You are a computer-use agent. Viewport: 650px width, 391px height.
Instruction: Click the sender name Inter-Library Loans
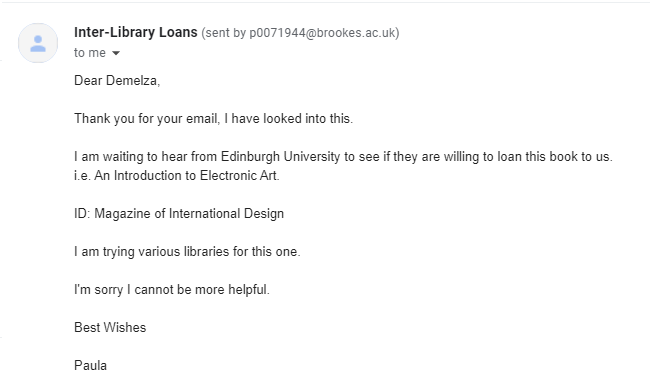click(x=136, y=32)
